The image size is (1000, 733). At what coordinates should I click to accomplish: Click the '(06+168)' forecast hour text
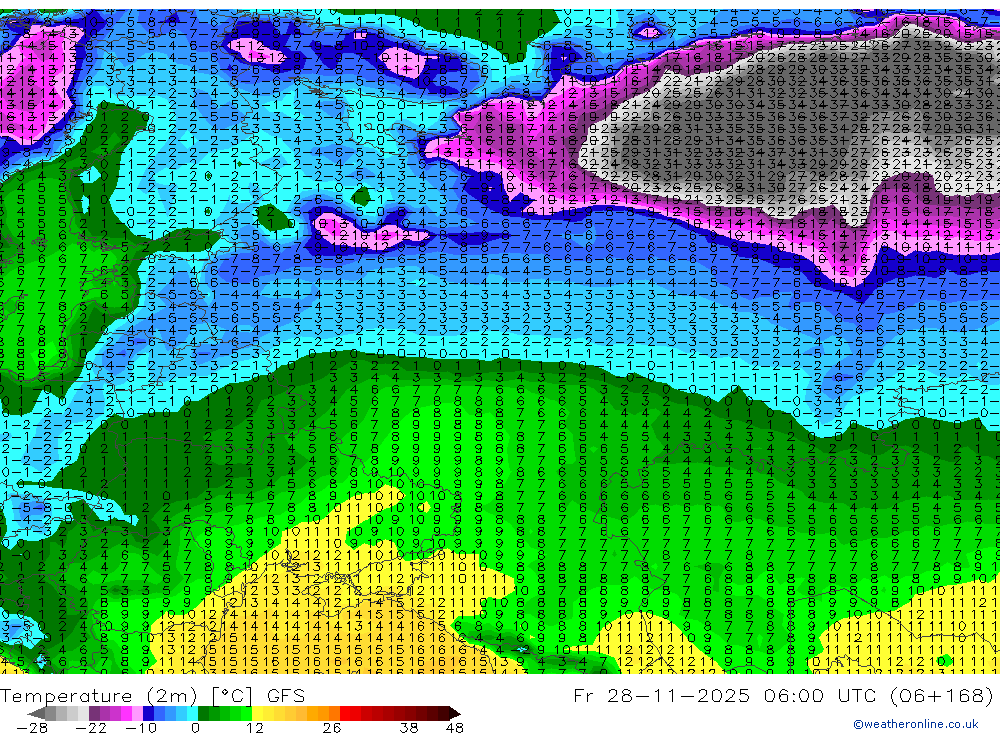(942, 695)
